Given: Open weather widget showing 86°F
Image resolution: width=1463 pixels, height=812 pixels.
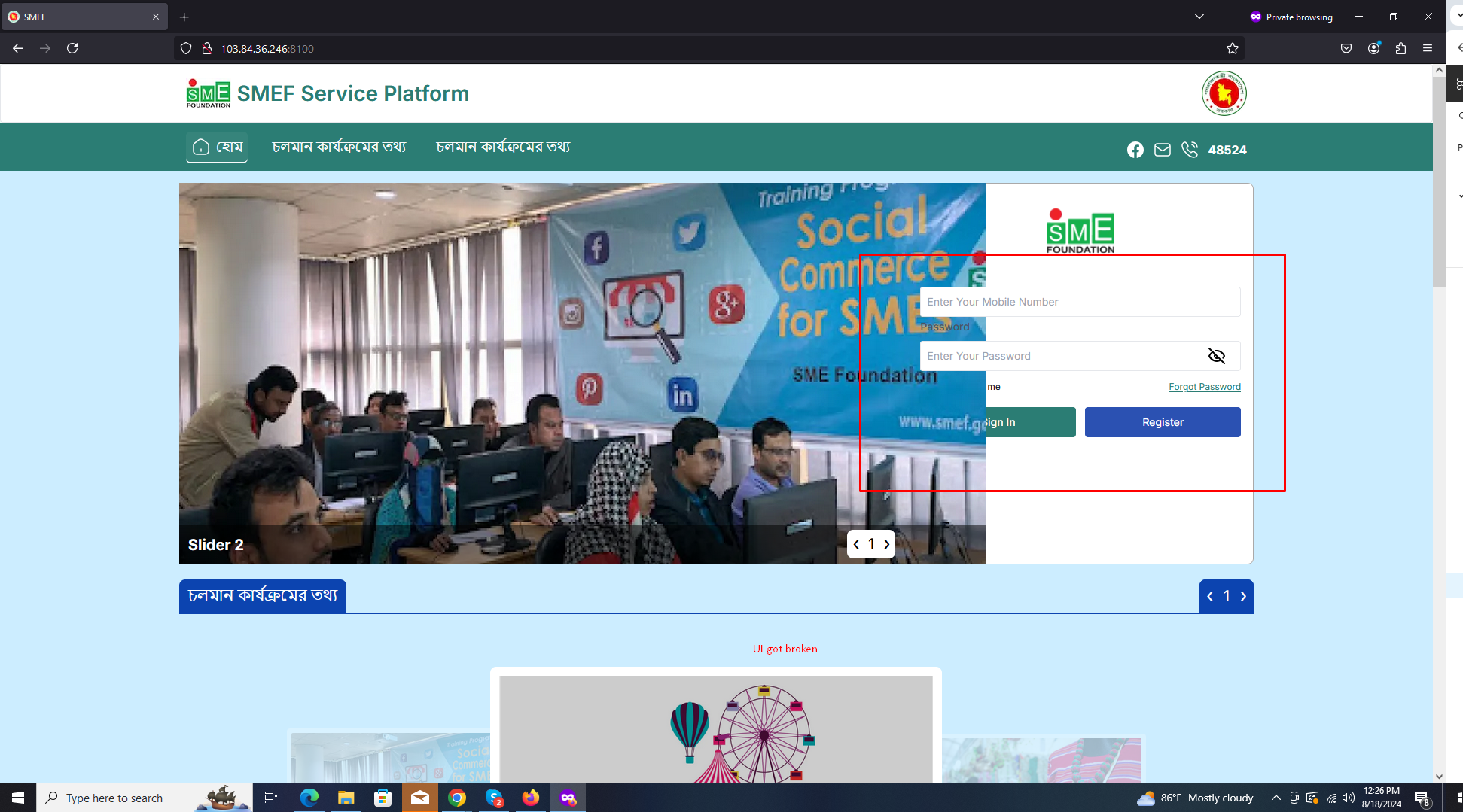Looking at the screenshot, I should click(1195, 798).
